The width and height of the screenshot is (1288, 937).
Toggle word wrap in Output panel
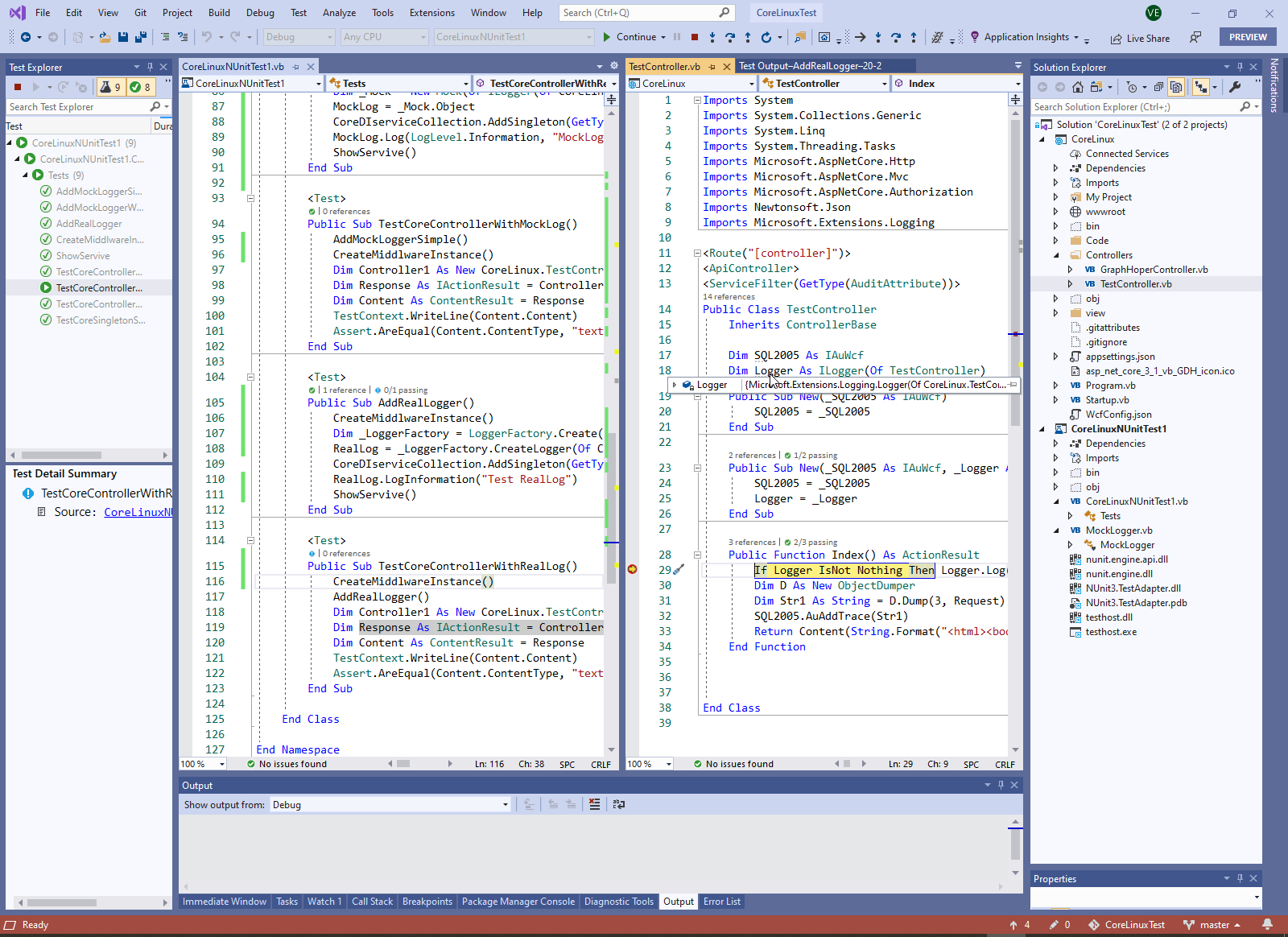pyautogui.click(x=618, y=804)
